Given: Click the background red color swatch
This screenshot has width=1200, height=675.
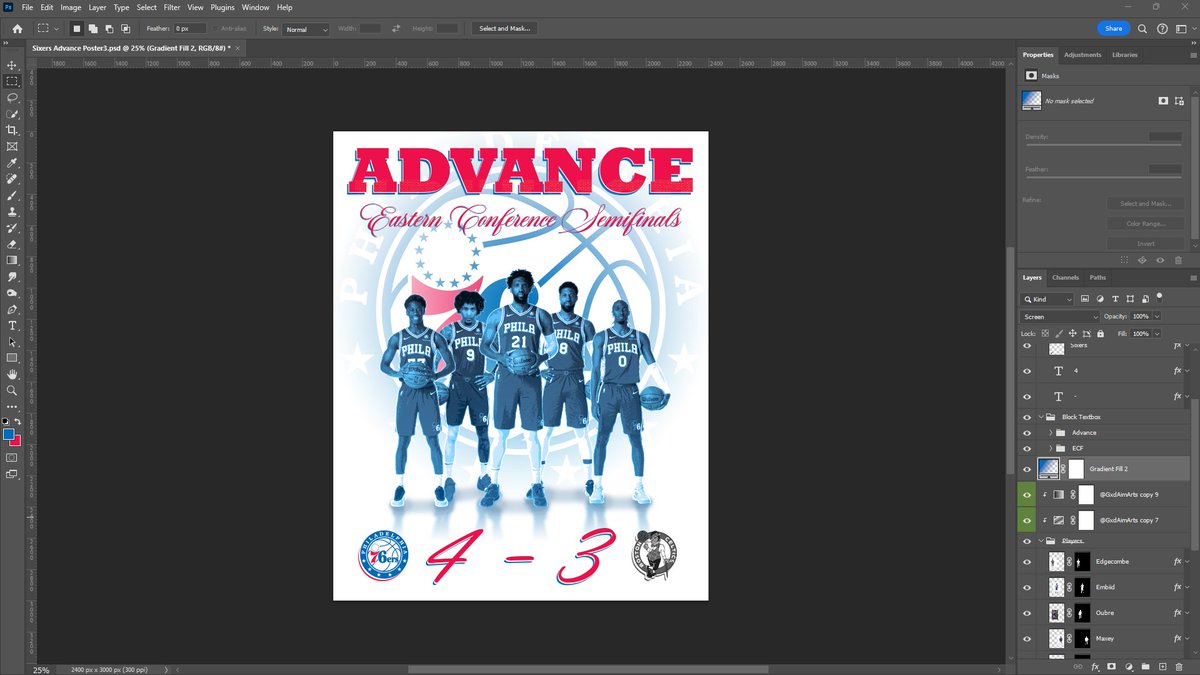Looking at the screenshot, I should click(x=16, y=442).
